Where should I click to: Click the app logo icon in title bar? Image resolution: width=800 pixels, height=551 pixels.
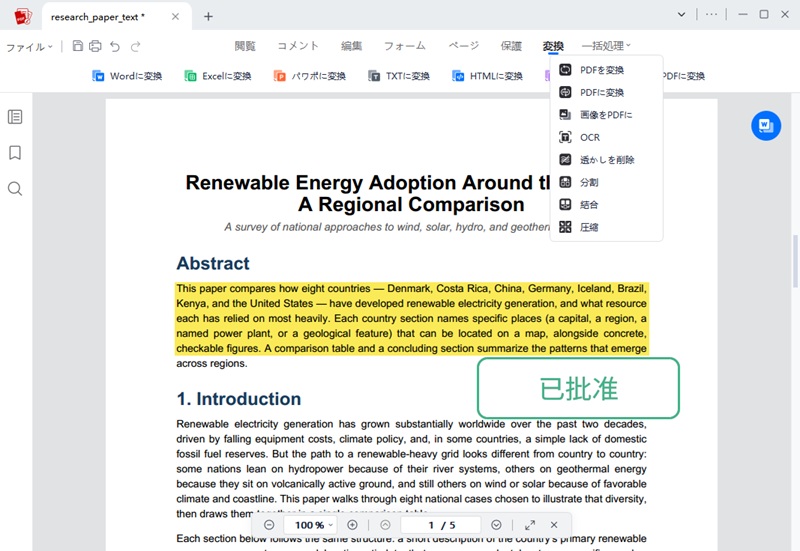(22, 16)
